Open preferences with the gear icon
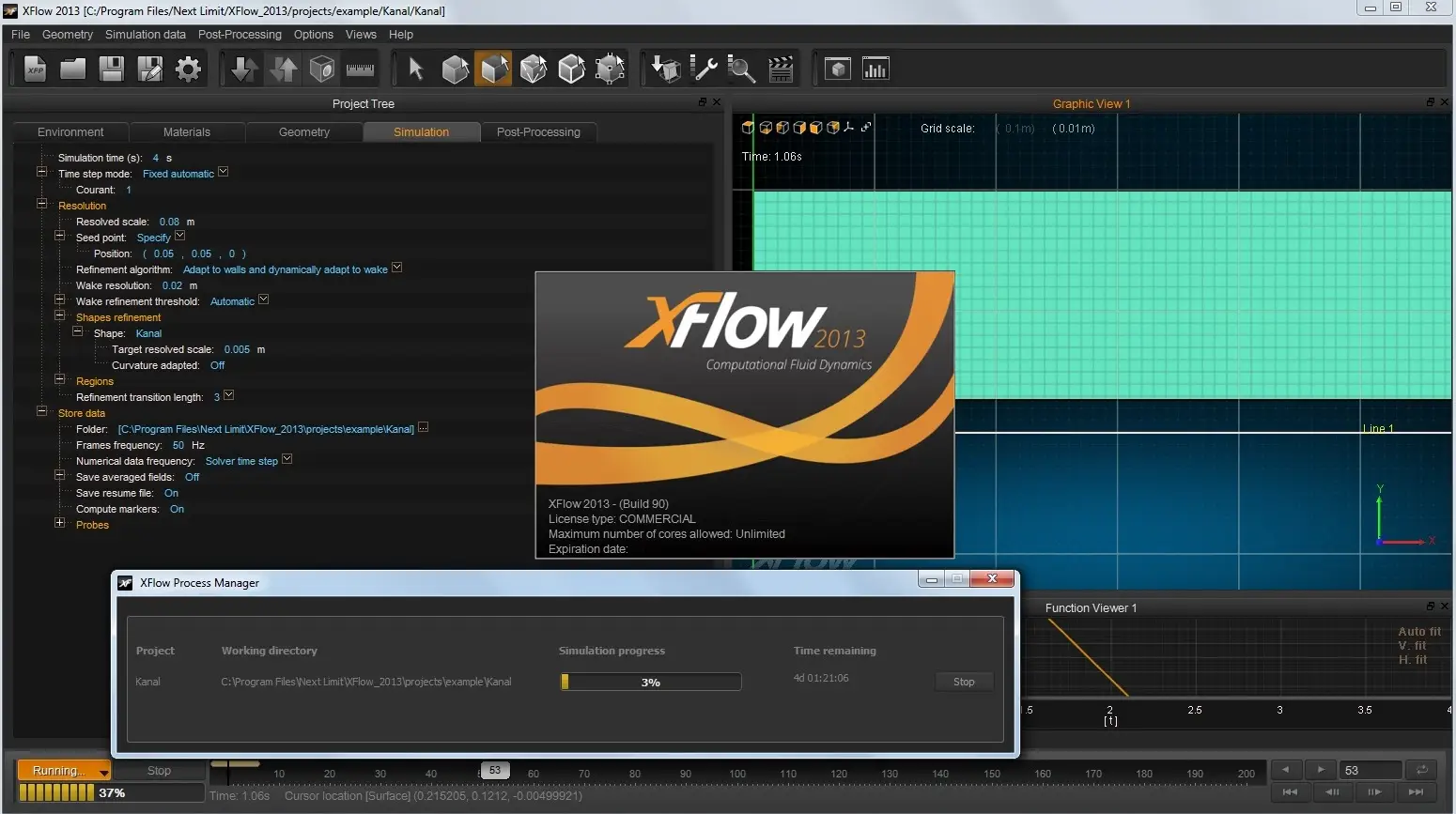Screen dimensions: 1456x814 [189, 69]
